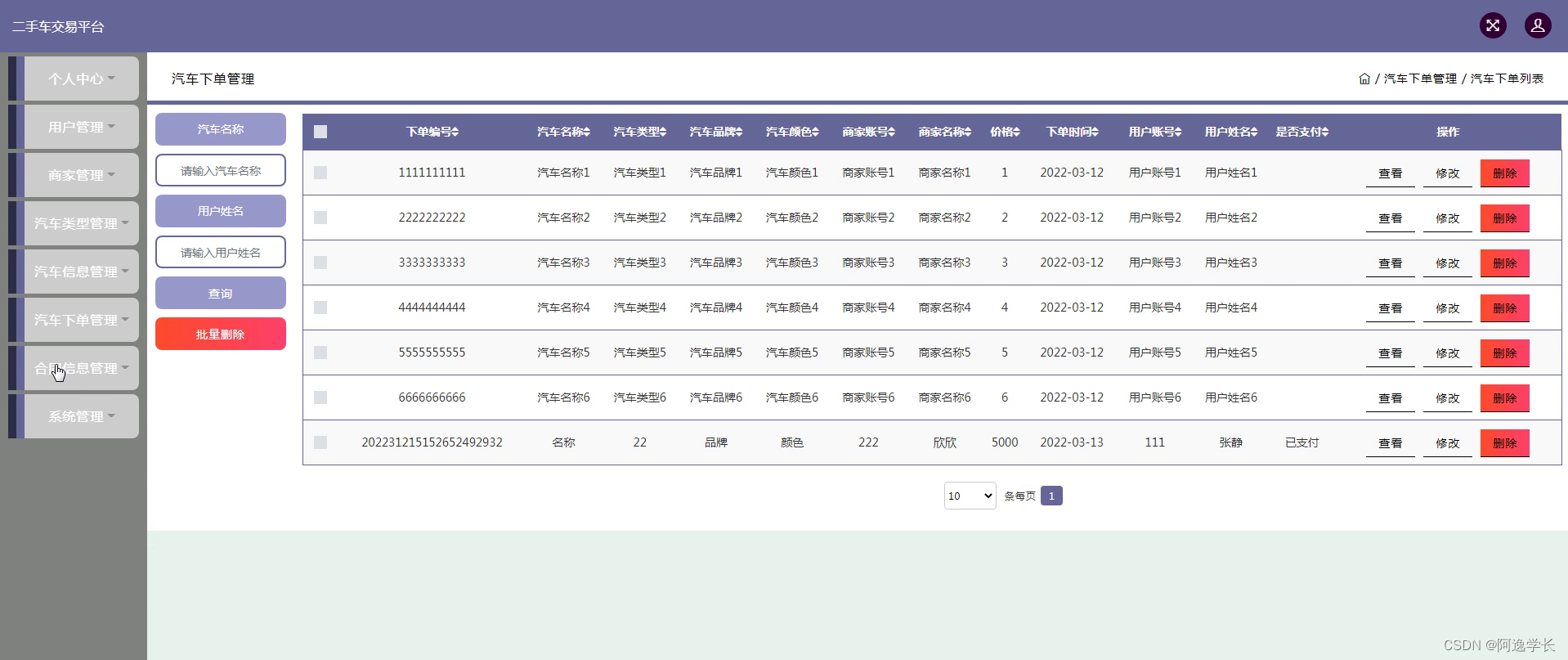View details of order 2222222222
This screenshot has height=660, width=1568.
click(x=1390, y=218)
